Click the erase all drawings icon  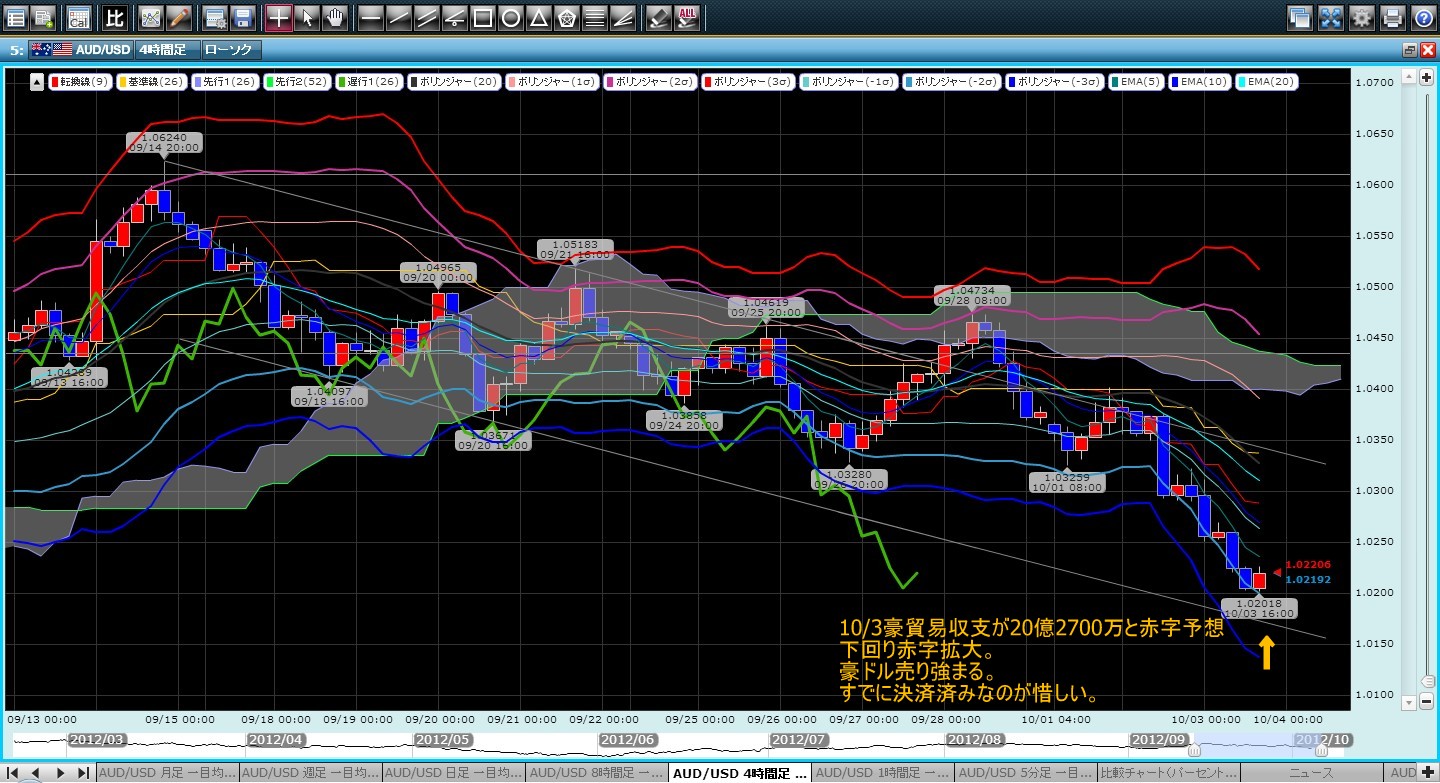coord(687,17)
